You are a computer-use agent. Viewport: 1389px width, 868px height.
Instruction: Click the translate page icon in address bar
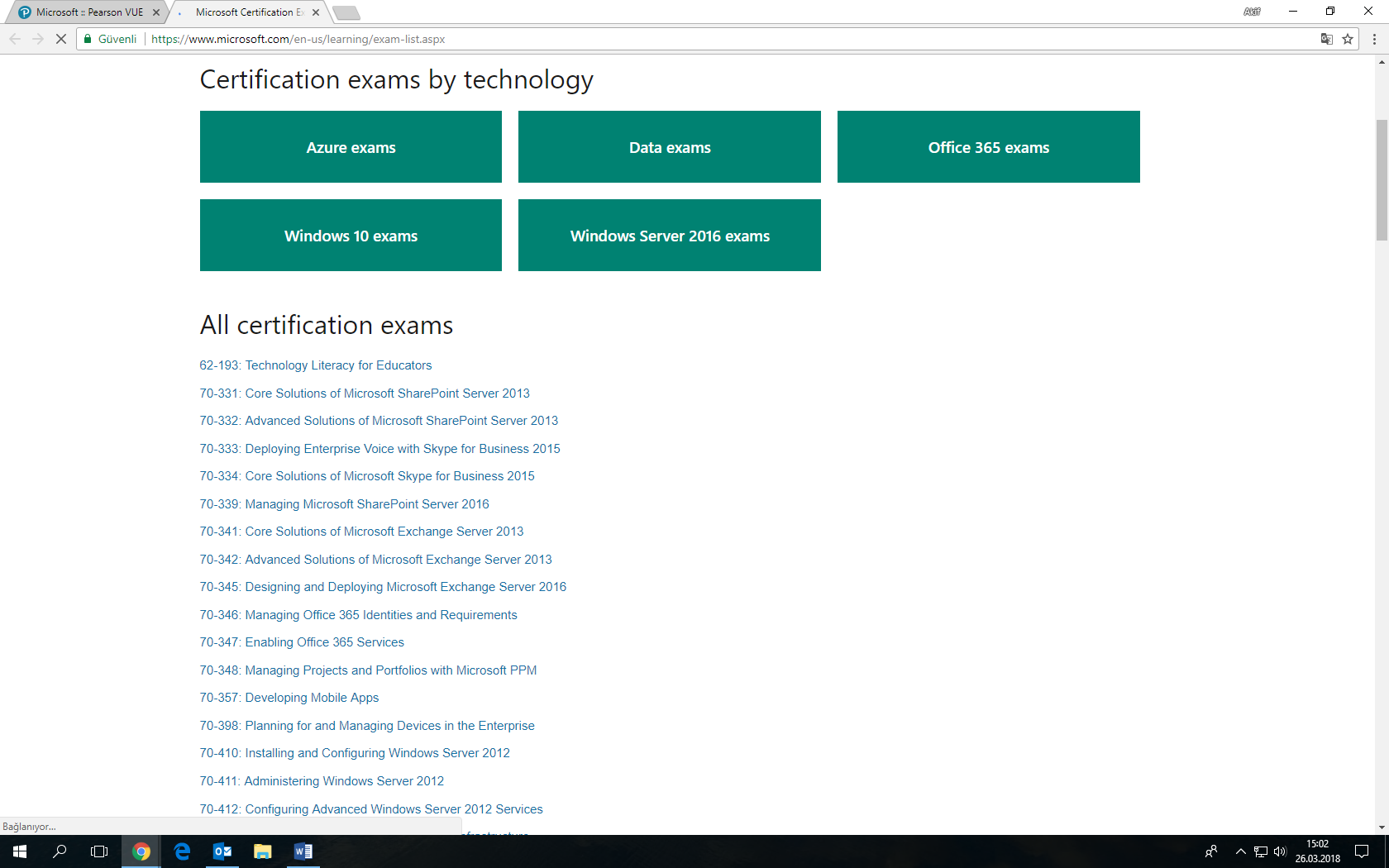[1327, 39]
